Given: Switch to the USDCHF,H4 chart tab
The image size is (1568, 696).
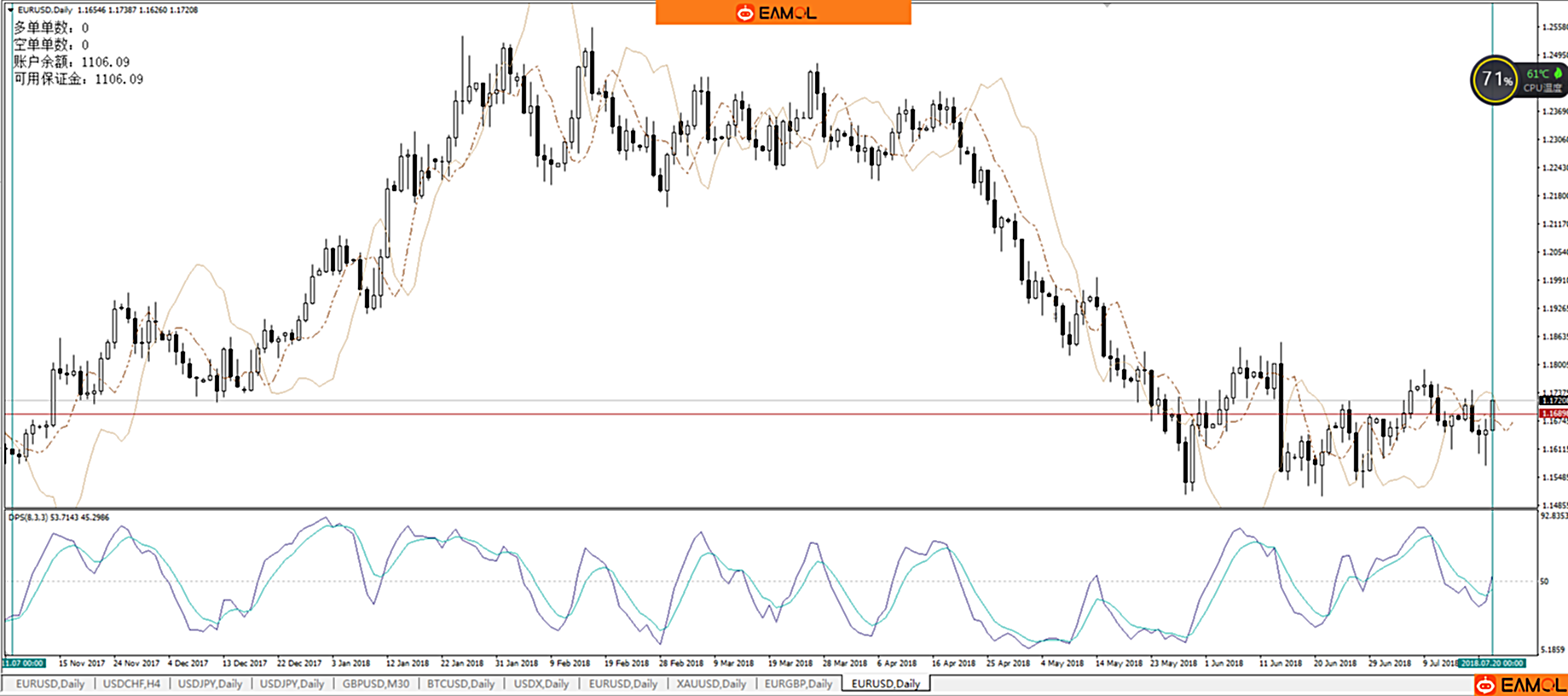Looking at the screenshot, I should [131, 684].
